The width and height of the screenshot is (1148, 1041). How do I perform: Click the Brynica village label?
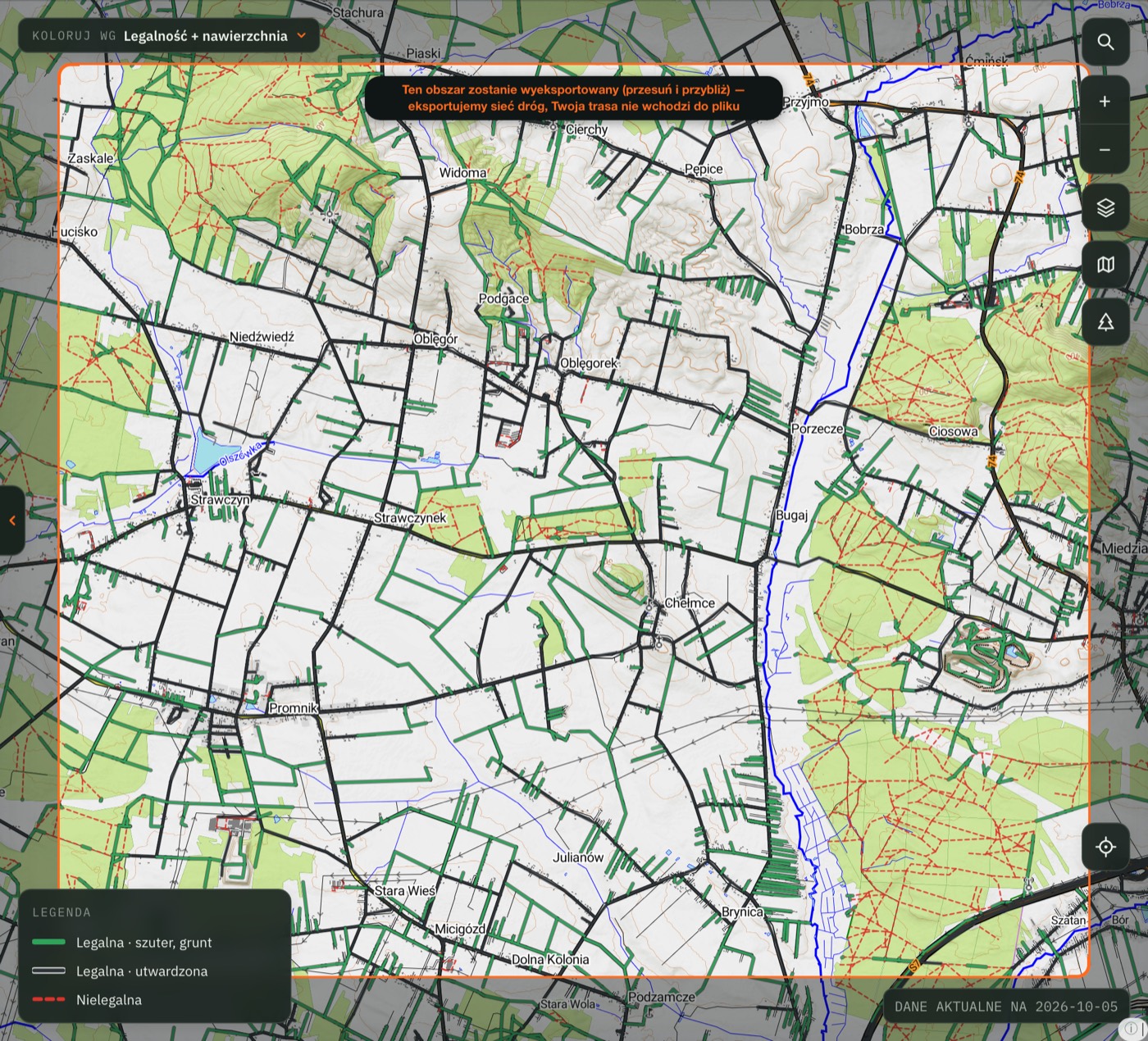tap(742, 912)
